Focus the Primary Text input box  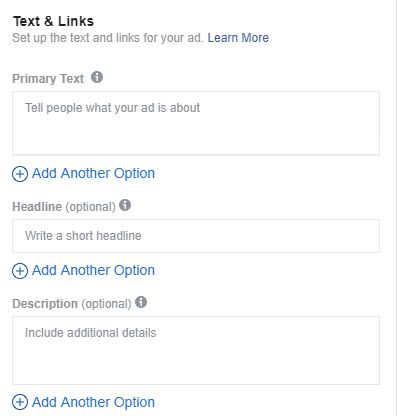[x=196, y=123]
